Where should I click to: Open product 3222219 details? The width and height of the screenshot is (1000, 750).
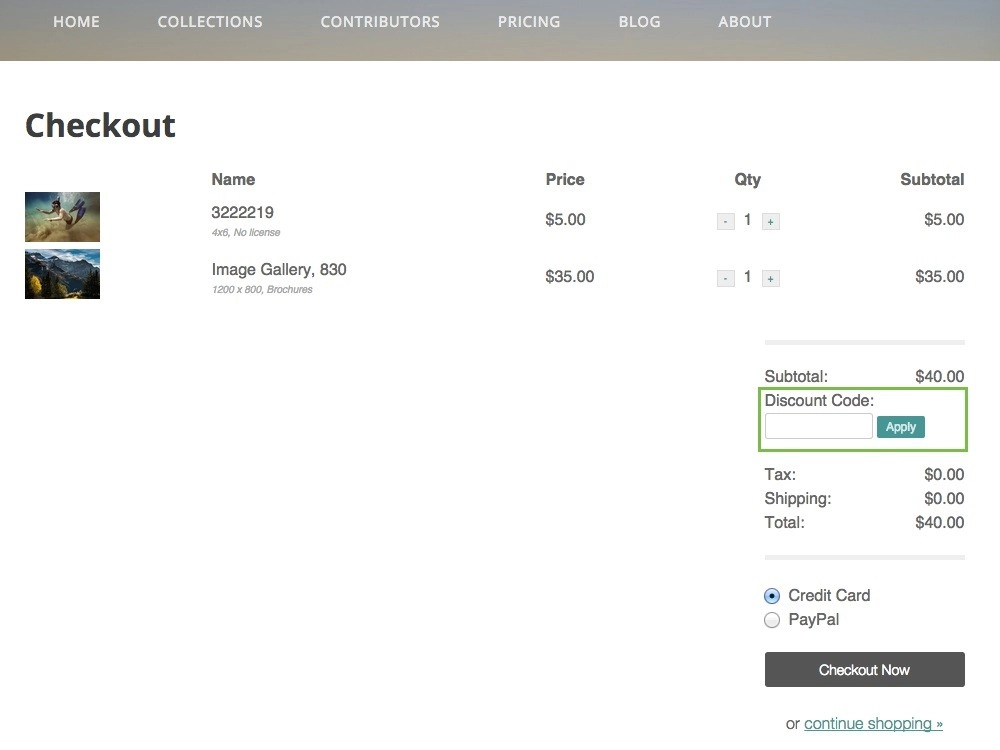(x=242, y=212)
